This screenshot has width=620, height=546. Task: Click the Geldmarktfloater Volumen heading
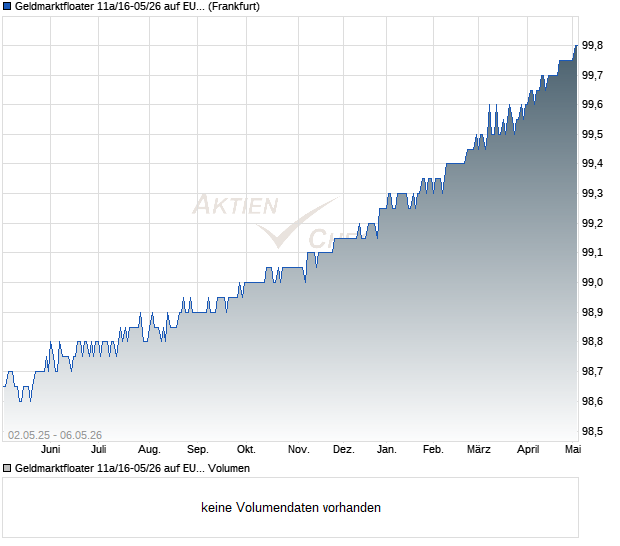tap(132, 469)
